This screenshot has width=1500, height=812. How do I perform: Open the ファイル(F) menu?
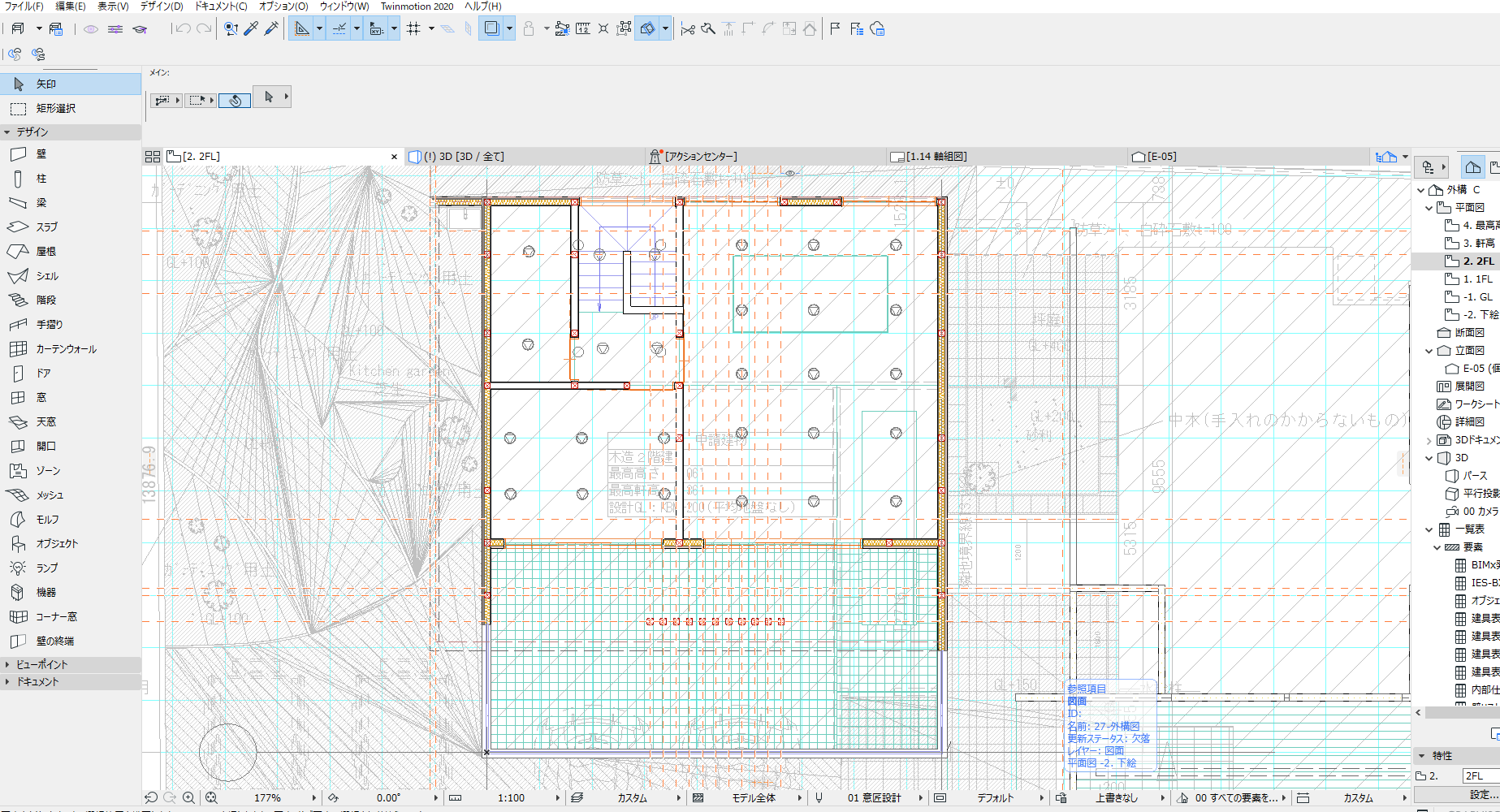coord(24,6)
